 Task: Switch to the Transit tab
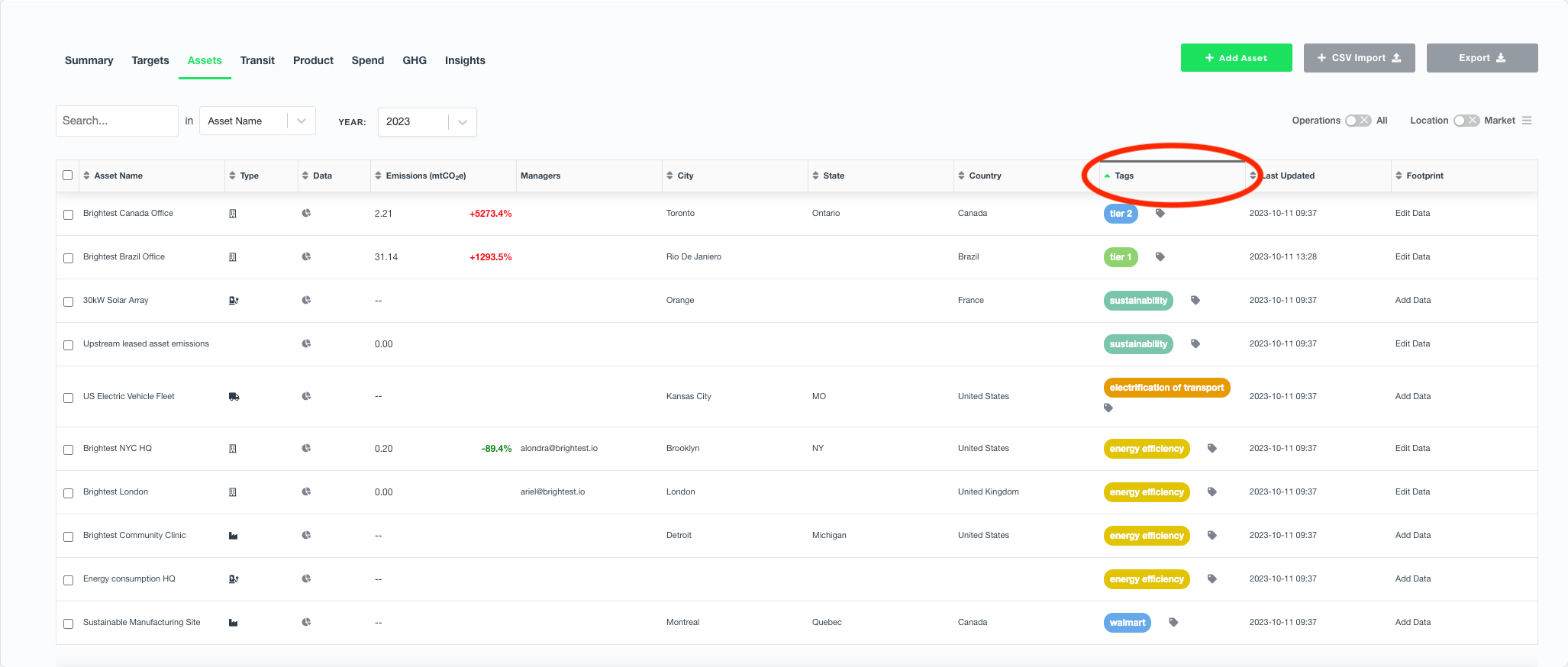tap(257, 60)
